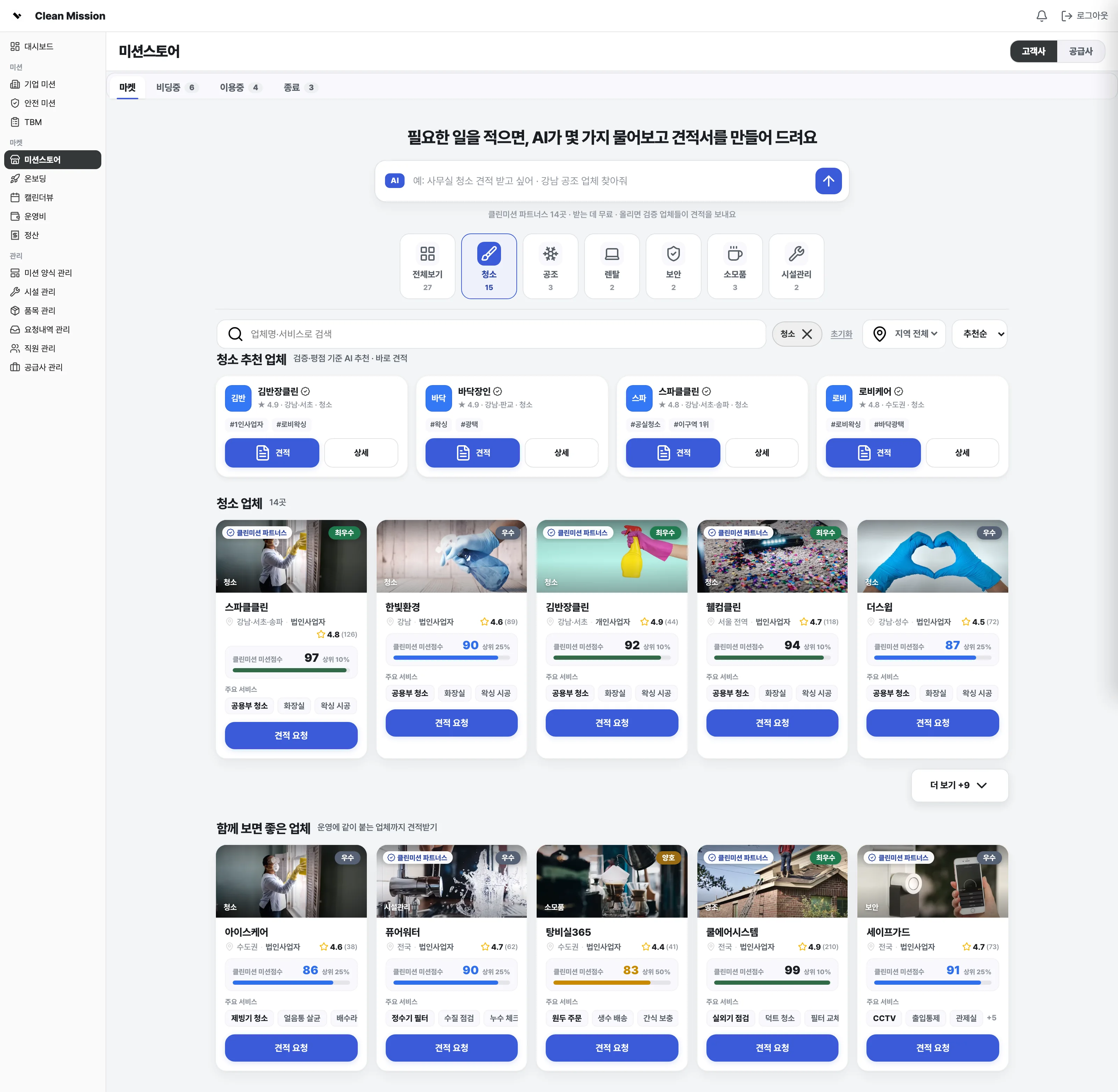Open the 추천순 sort dropdown
Screen dimensions: 1118x1092
click(980, 334)
